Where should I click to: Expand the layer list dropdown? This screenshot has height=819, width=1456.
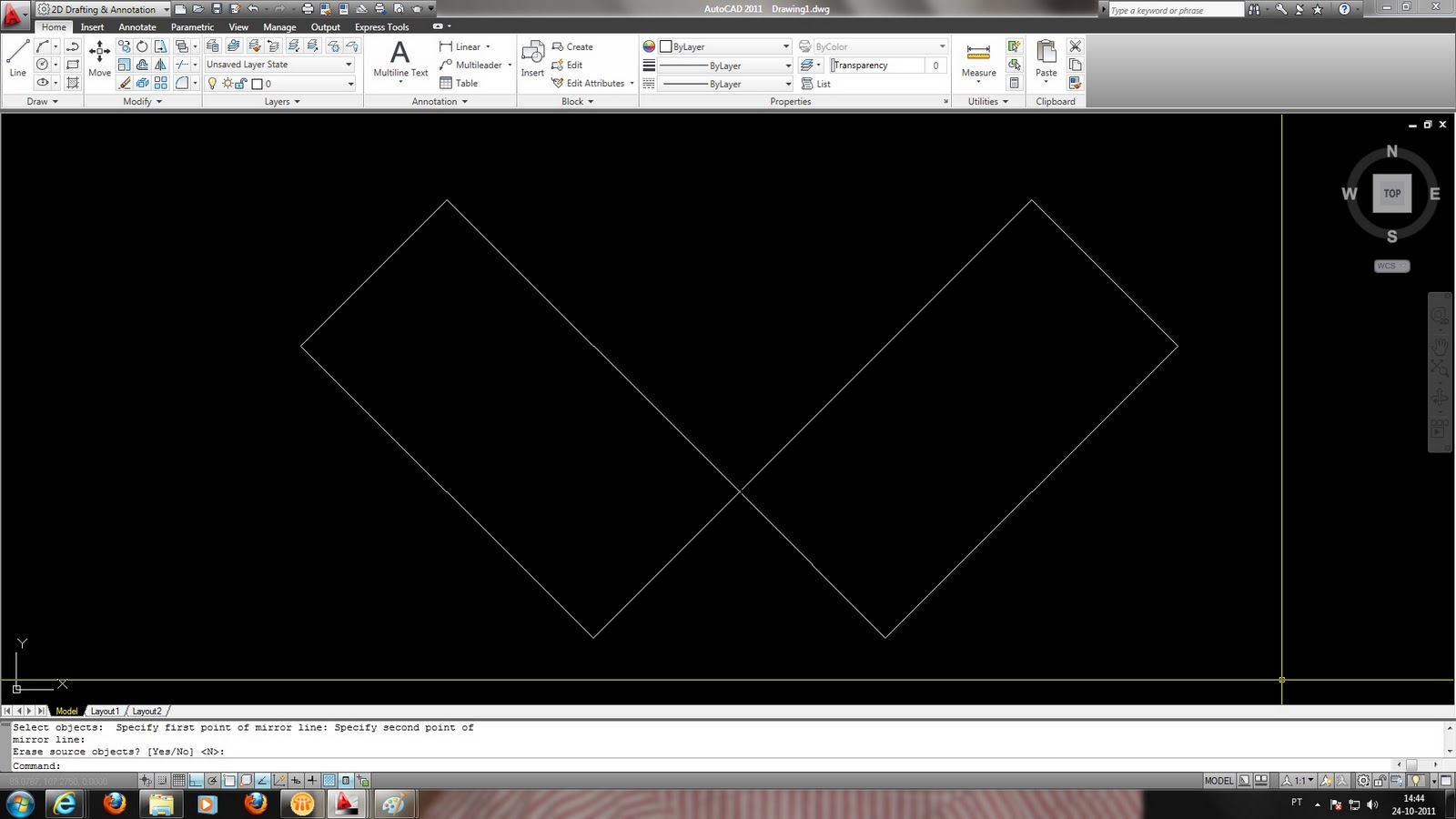[x=349, y=84]
